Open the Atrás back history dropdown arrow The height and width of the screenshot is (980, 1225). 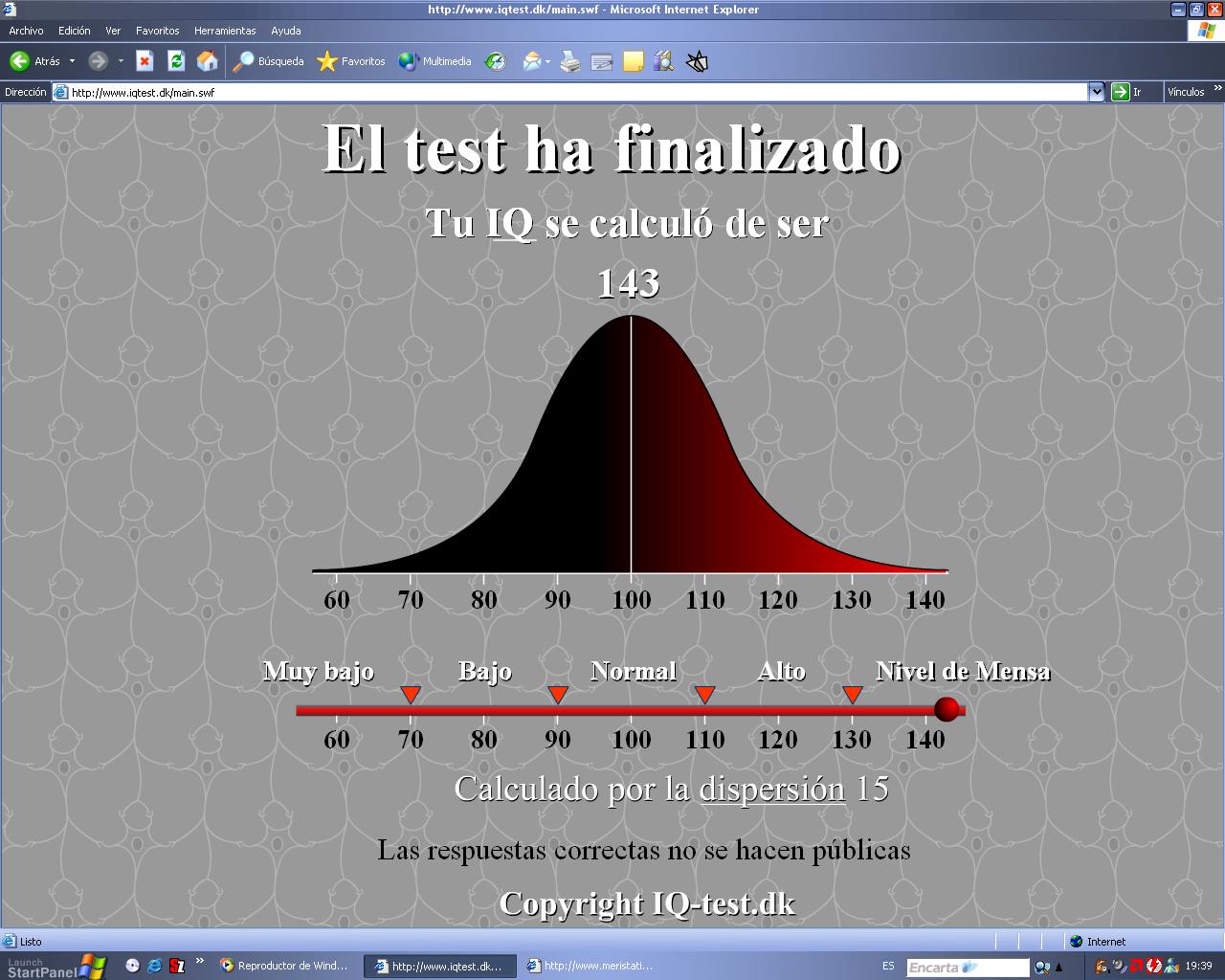pyautogui.click(x=72, y=61)
